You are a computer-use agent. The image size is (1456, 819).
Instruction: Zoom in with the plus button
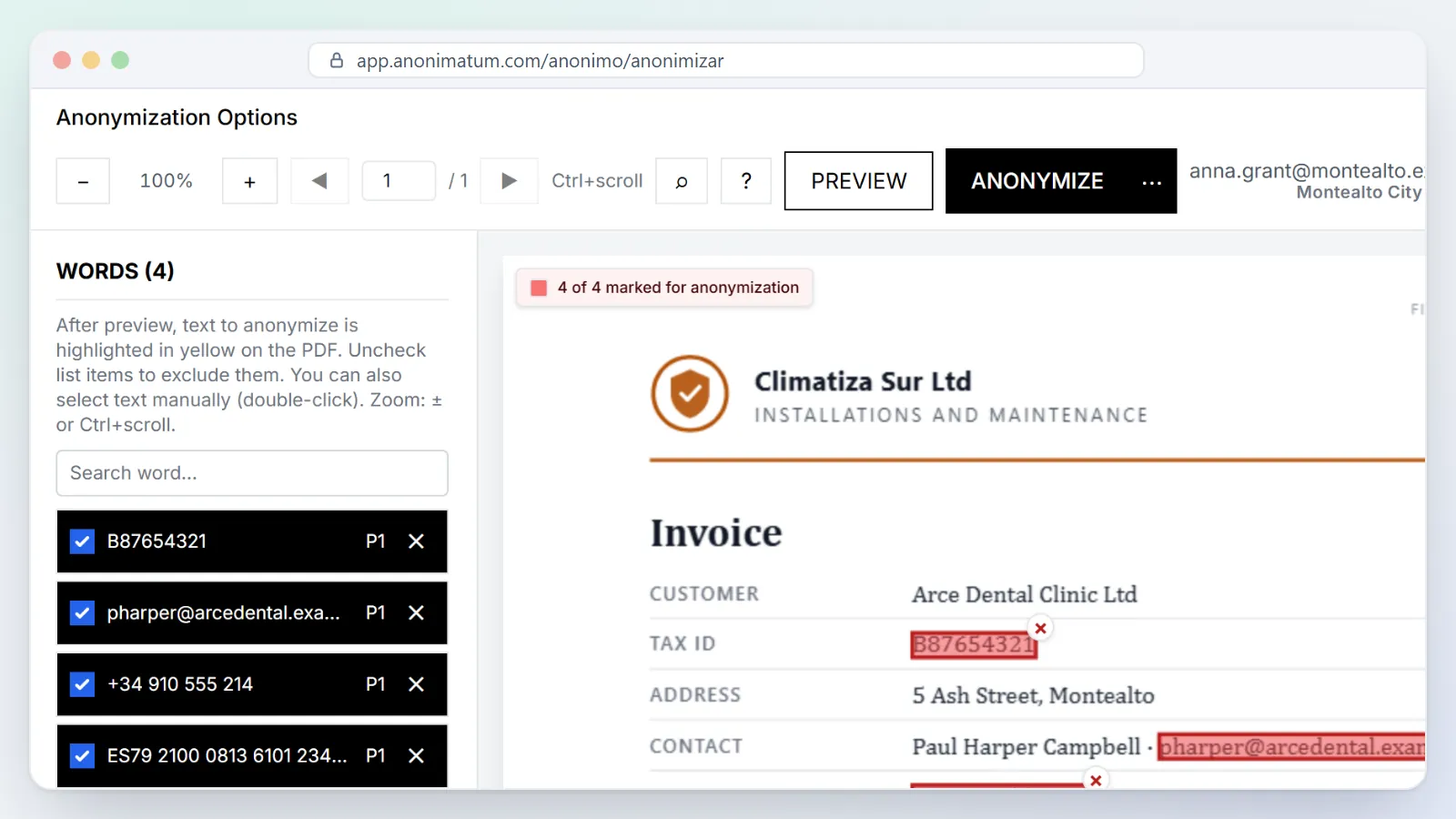[x=249, y=181]
